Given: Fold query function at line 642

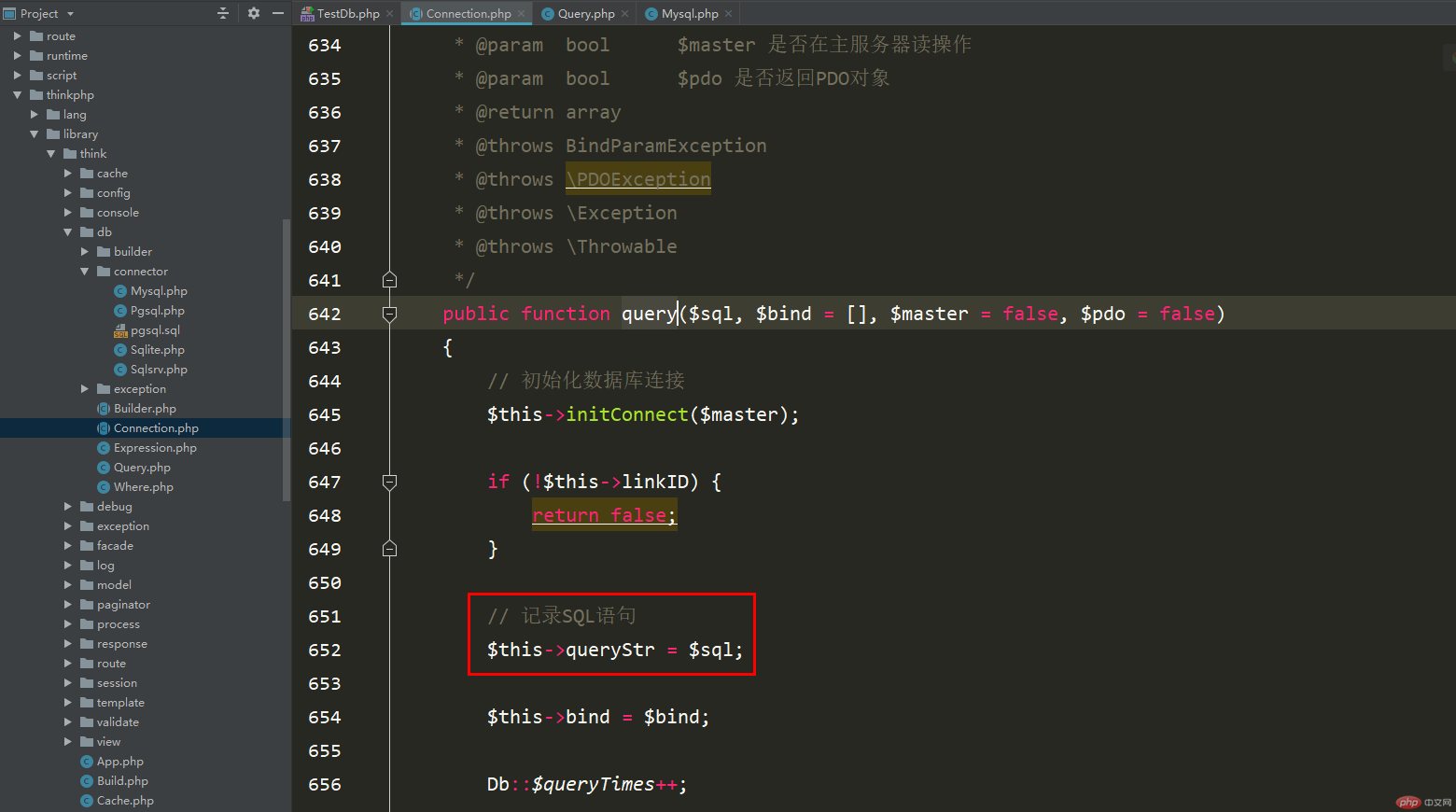Looking at the screenshot, I should click(x=390, y=314).
